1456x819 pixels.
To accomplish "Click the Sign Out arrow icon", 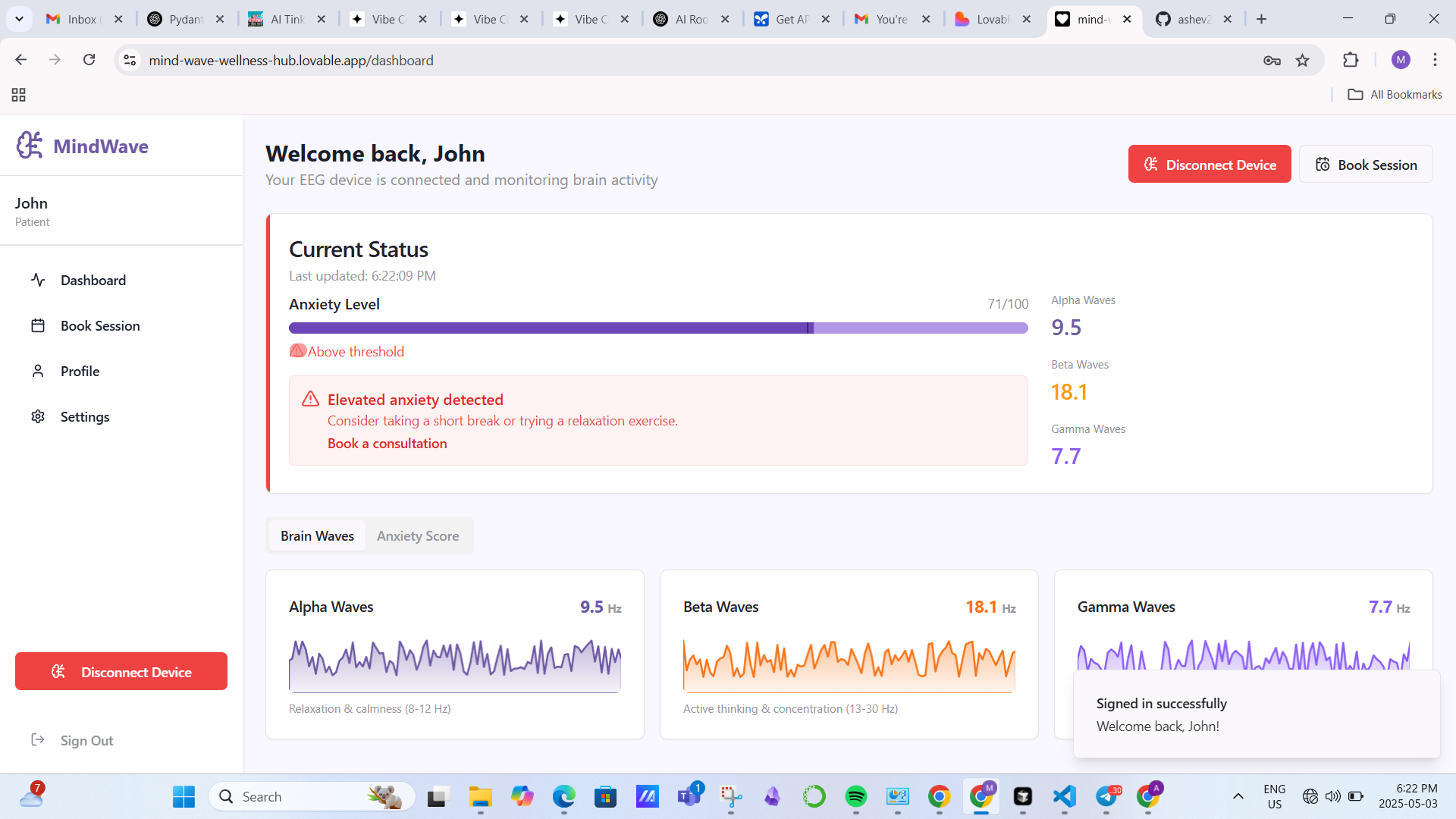I will pos(38,740).
